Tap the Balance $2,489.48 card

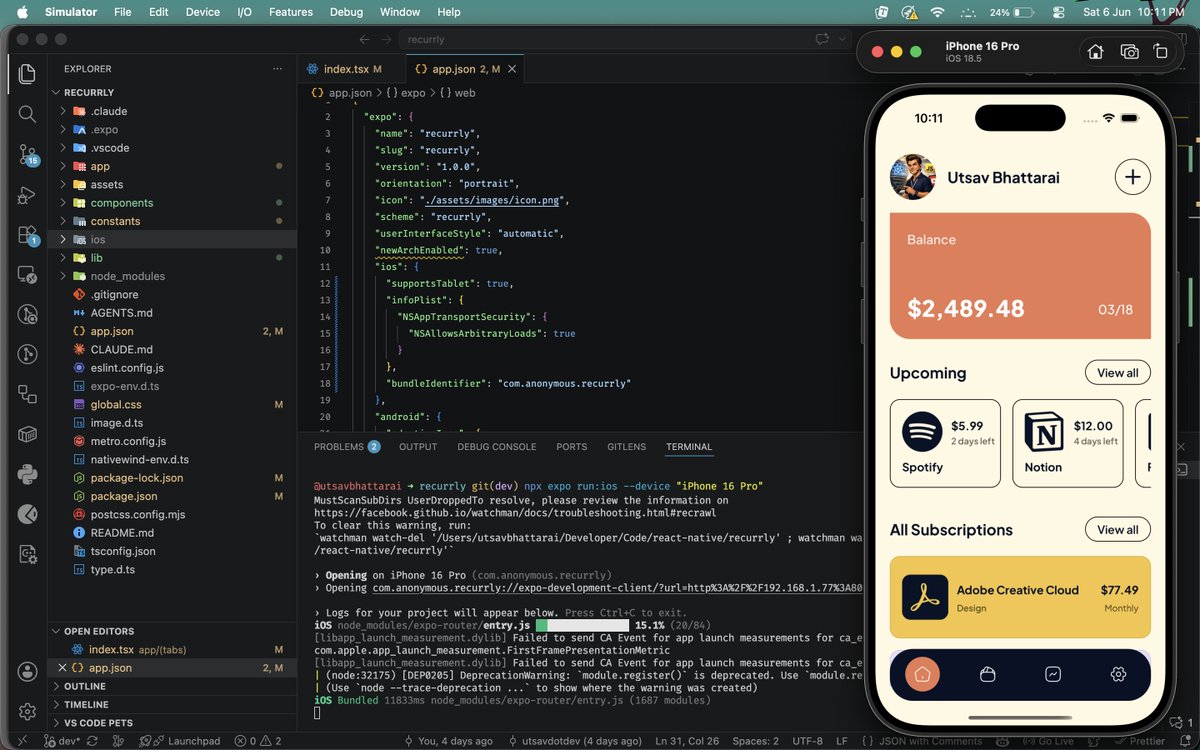tap(1020, 276)
